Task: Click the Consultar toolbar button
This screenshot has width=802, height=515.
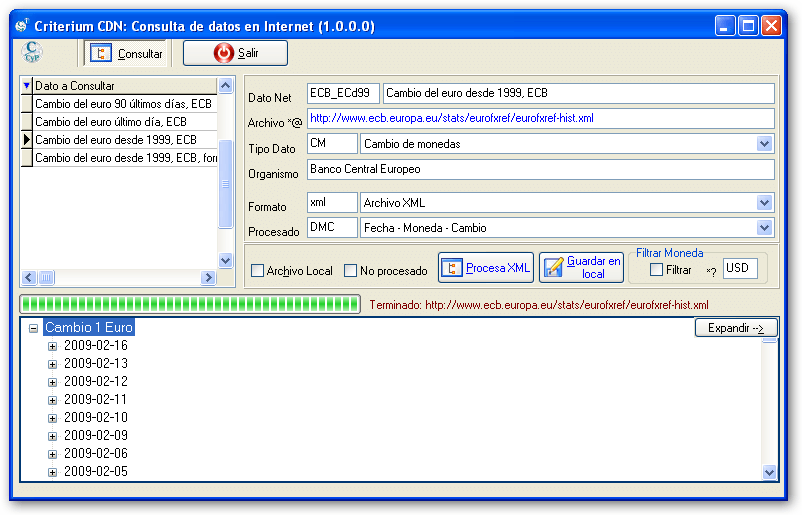Action: 125,53
